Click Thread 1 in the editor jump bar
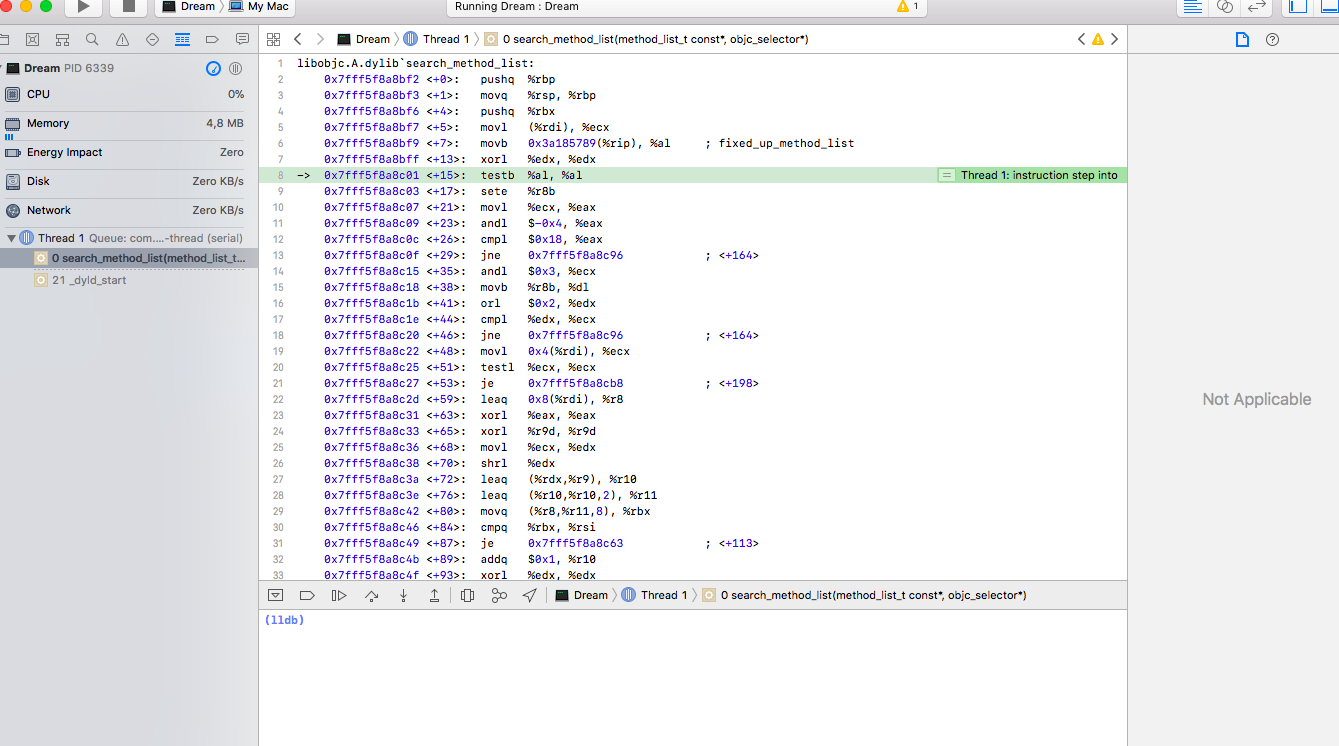This screenshot has height=746, width=1339. [436, 39]
